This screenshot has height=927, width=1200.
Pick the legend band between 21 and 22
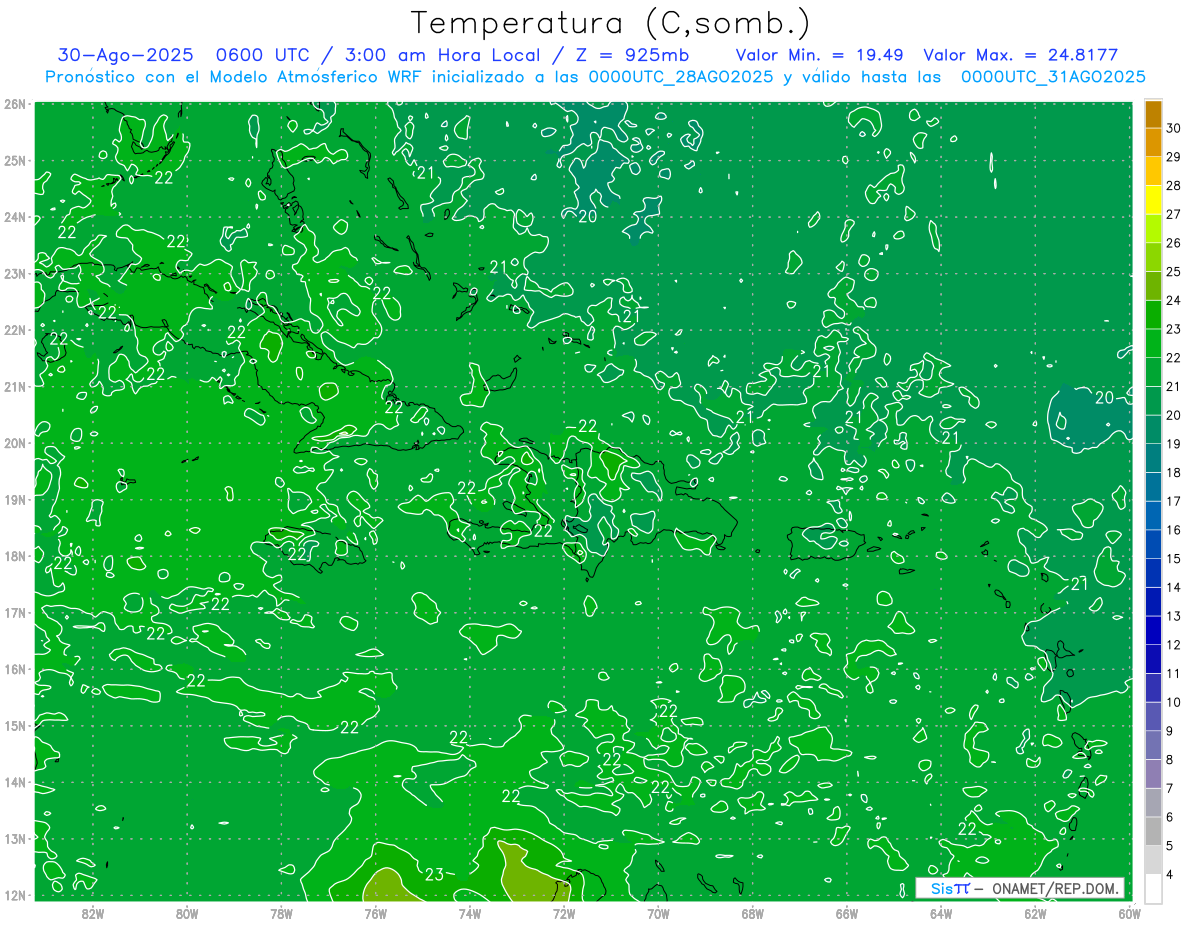[x=1153, y=372]
